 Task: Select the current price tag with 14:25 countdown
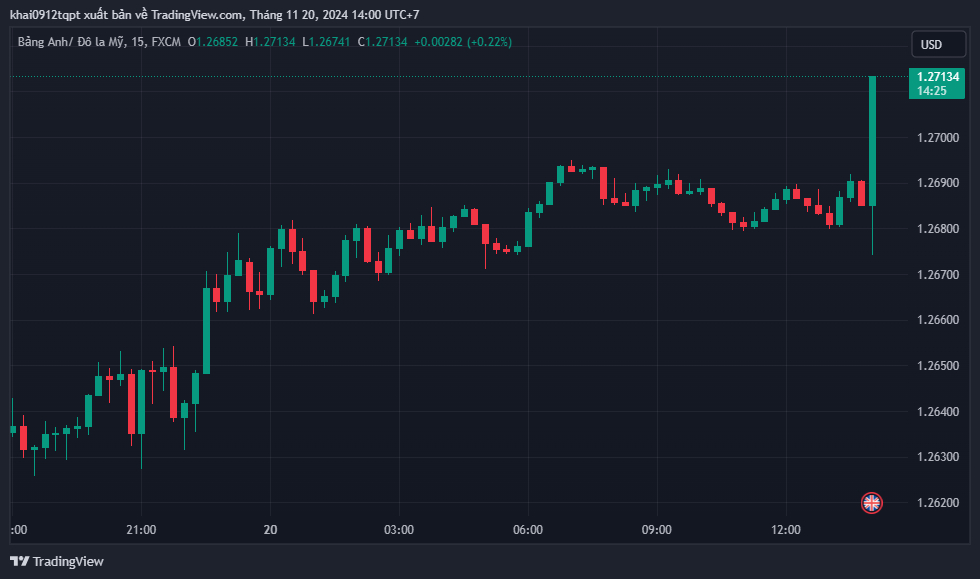tap(937, 84)
